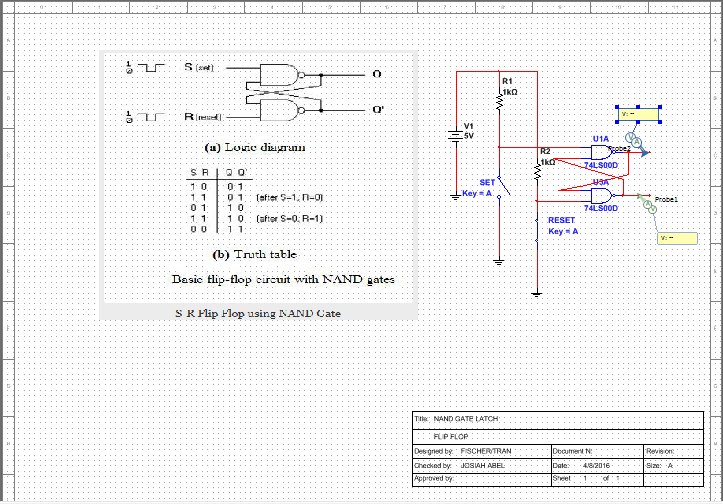723x504 pixels.
Task: Select the Probe2 measurement probe icon
Action: pyautogui.click(x=631, y=143)
